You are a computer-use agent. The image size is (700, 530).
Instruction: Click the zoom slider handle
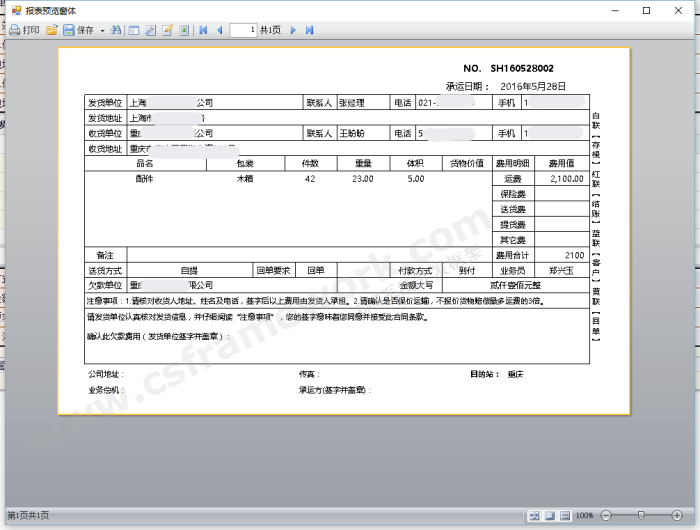point(640,515)
